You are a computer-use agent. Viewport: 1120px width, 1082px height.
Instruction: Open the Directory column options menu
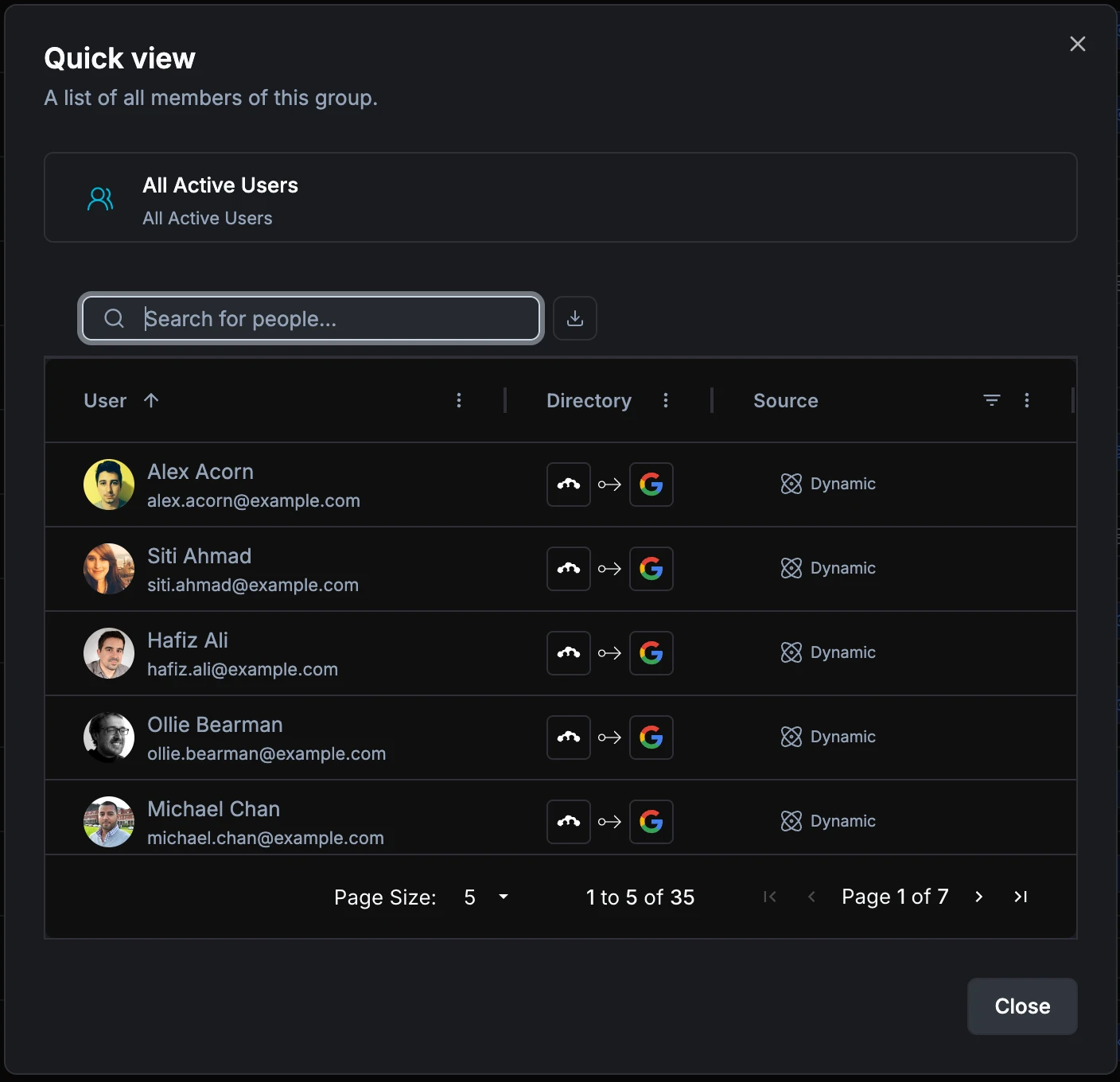(665, 400)
